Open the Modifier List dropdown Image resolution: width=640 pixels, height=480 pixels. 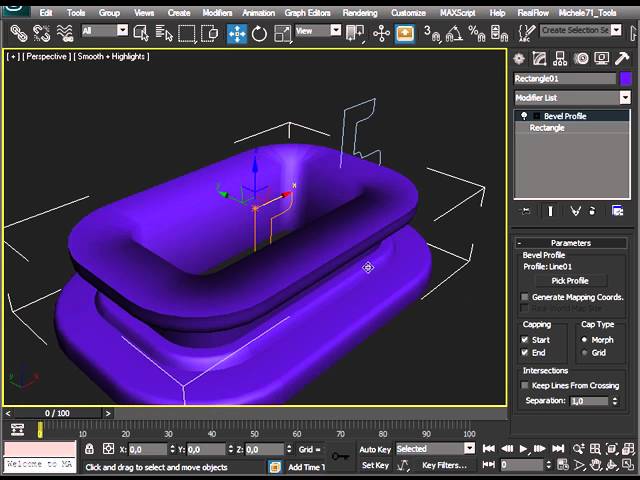[x=625, y=98]
